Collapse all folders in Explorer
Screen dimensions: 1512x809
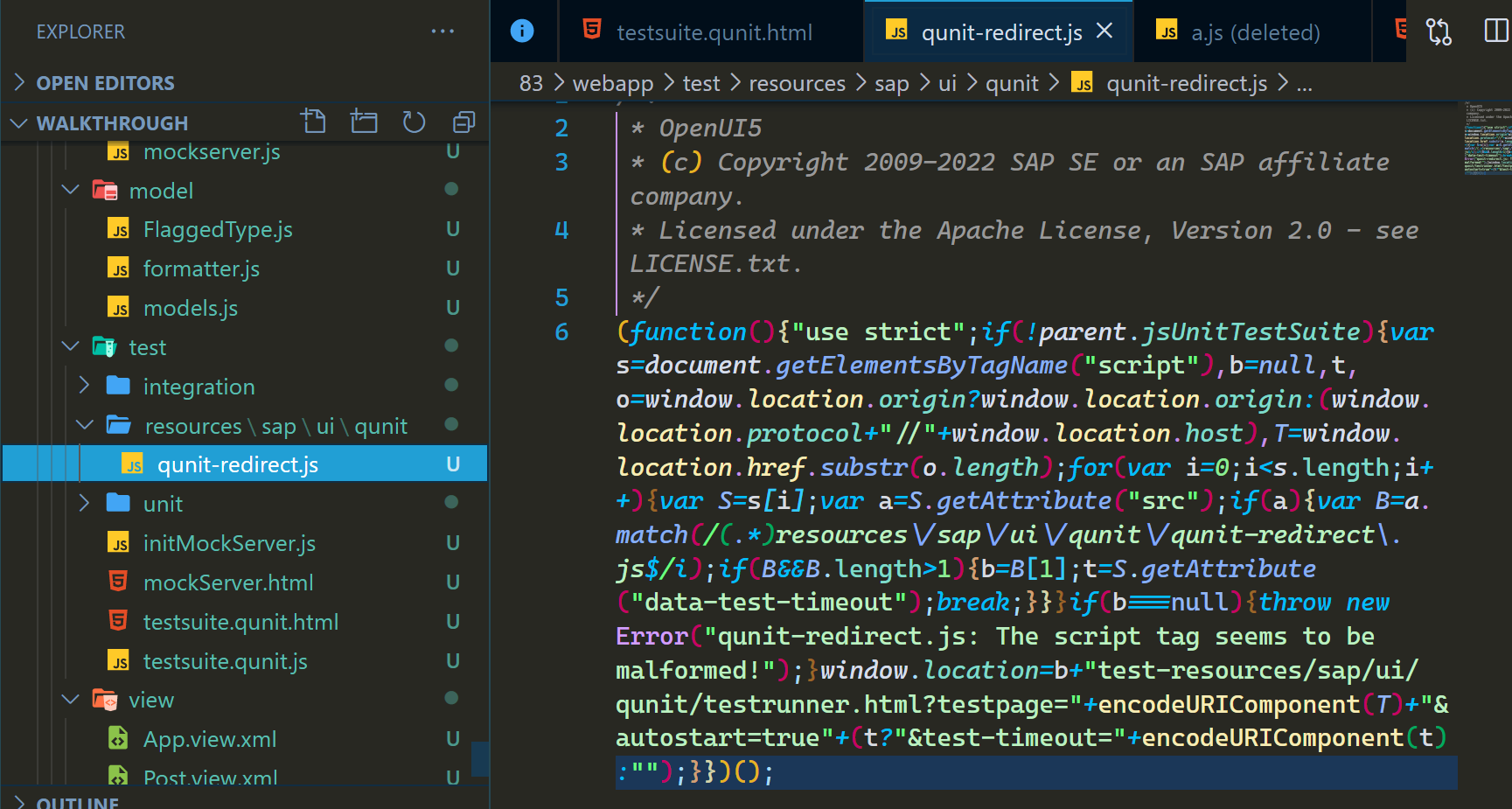tap(464, 122)
